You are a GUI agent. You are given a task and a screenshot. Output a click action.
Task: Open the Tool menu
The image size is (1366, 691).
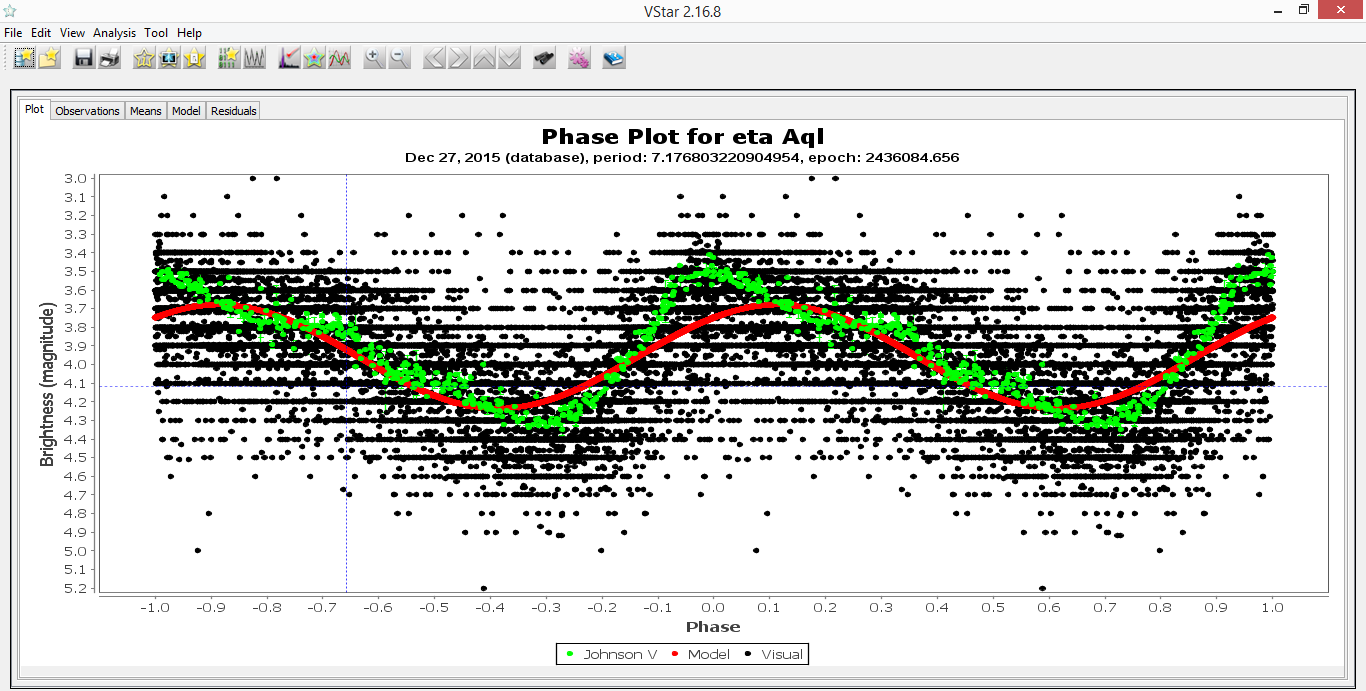pos(156,33)
